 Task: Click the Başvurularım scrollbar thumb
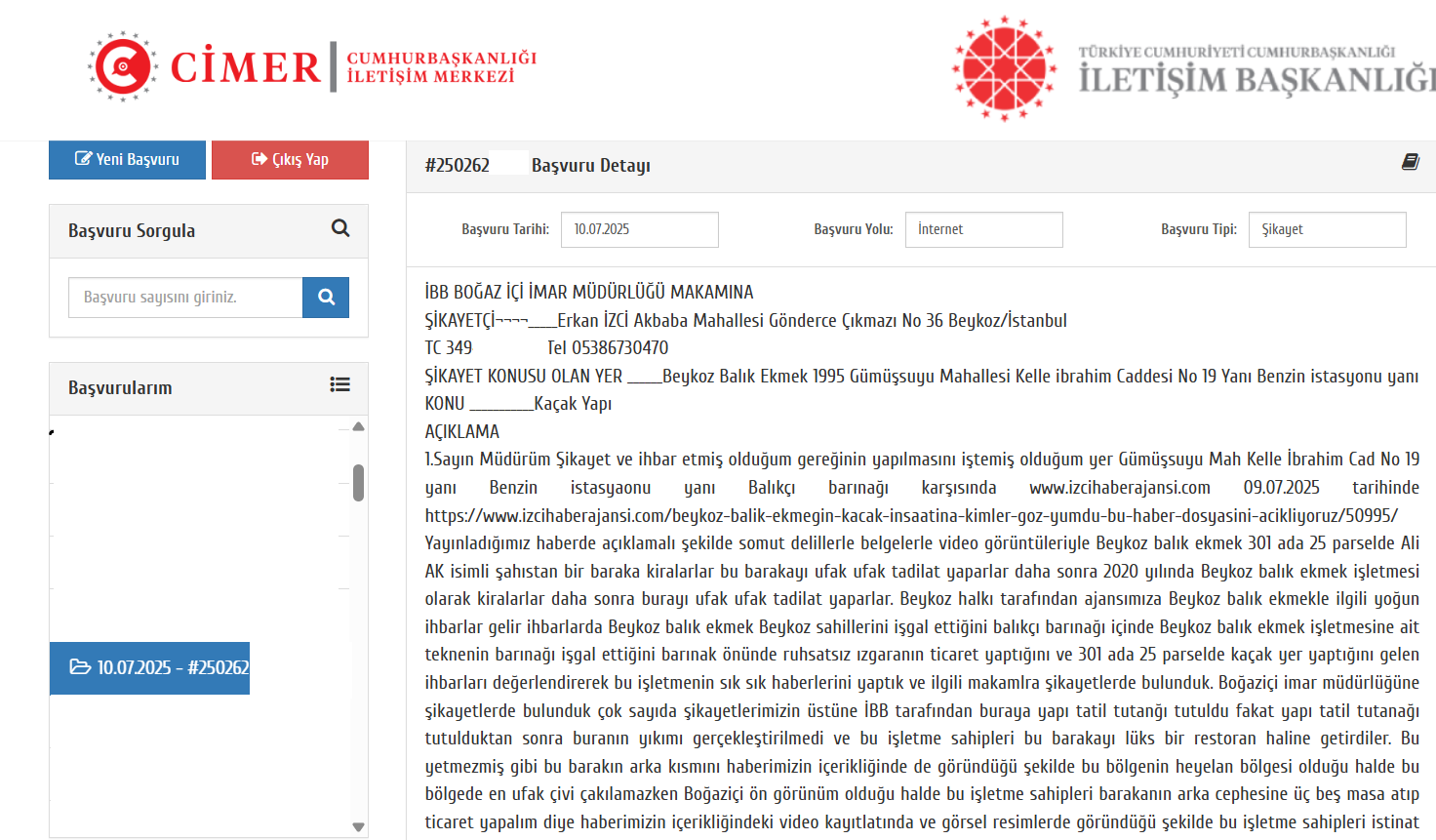point(358,483)
